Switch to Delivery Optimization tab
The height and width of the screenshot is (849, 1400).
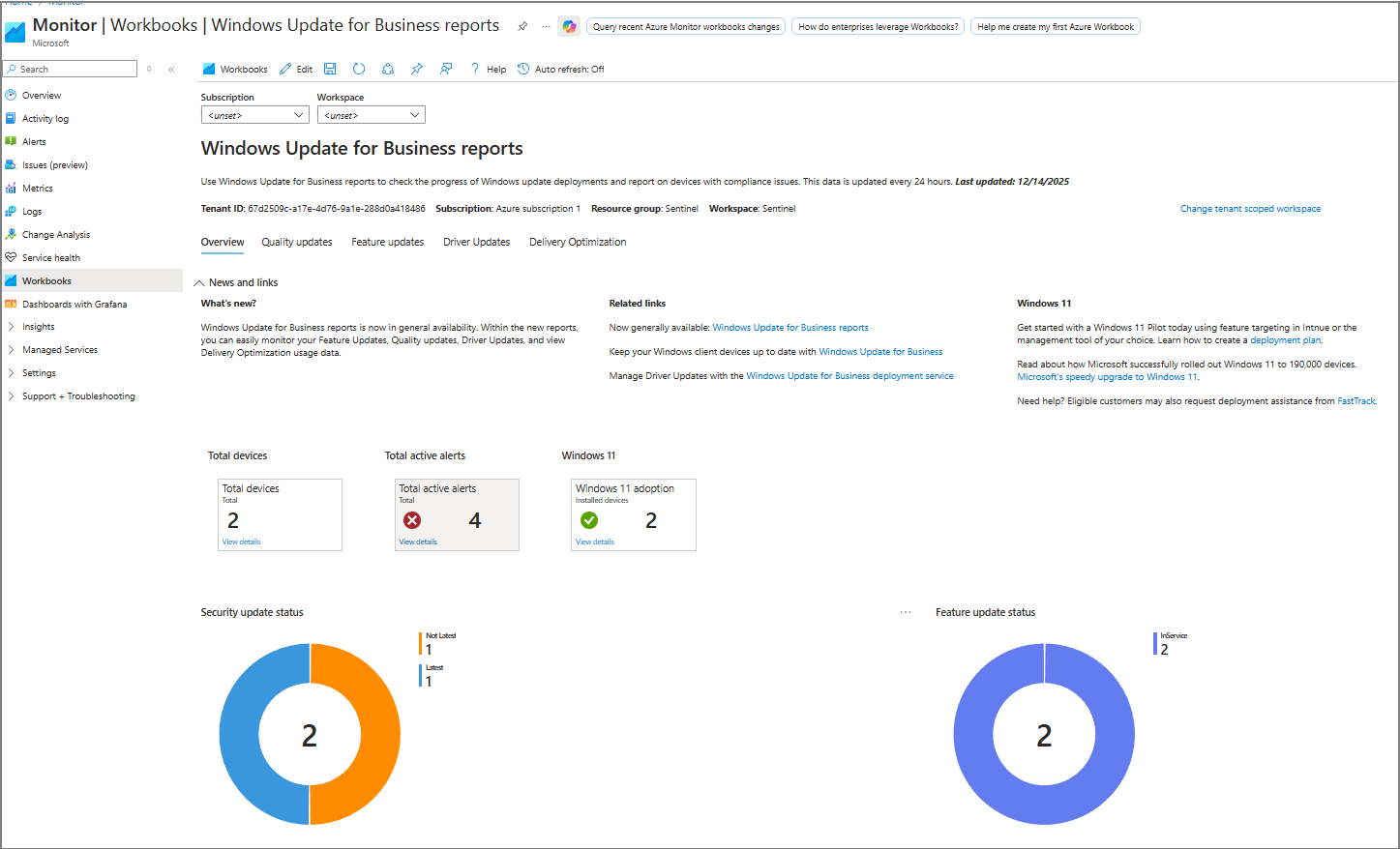(x=578, y=242)
